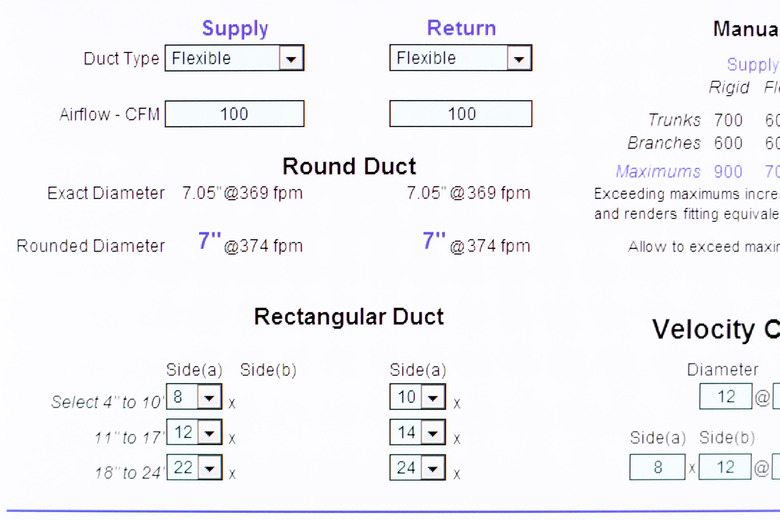Viewport: 780px width, 520px height.
Task: Click the purple Maximums row label
Action: click(x=658, y=172)
